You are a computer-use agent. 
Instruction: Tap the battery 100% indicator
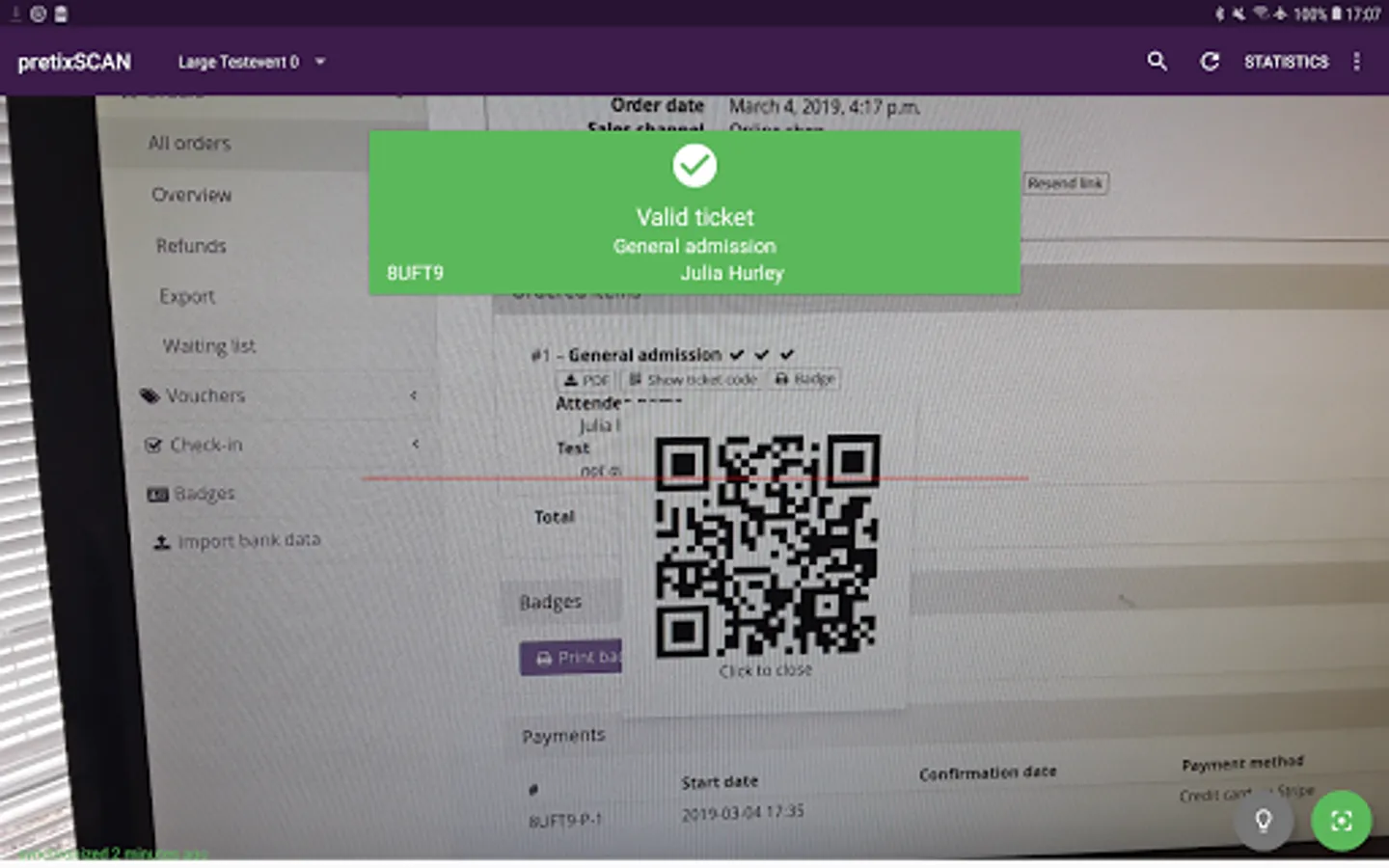[1318, 14]
